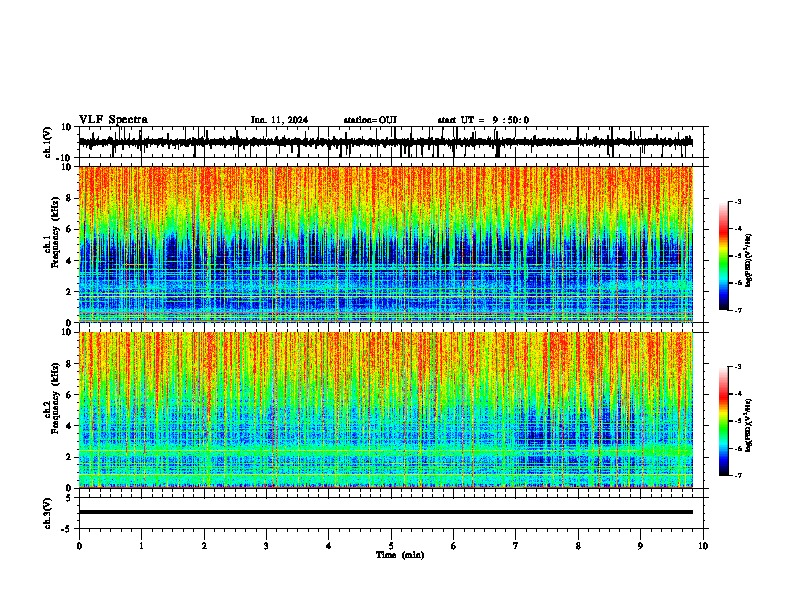The height and width of the screenshot is (612, 792).
Task: Click the "VLF Spectra" plot title
Action: coord(113,120)
